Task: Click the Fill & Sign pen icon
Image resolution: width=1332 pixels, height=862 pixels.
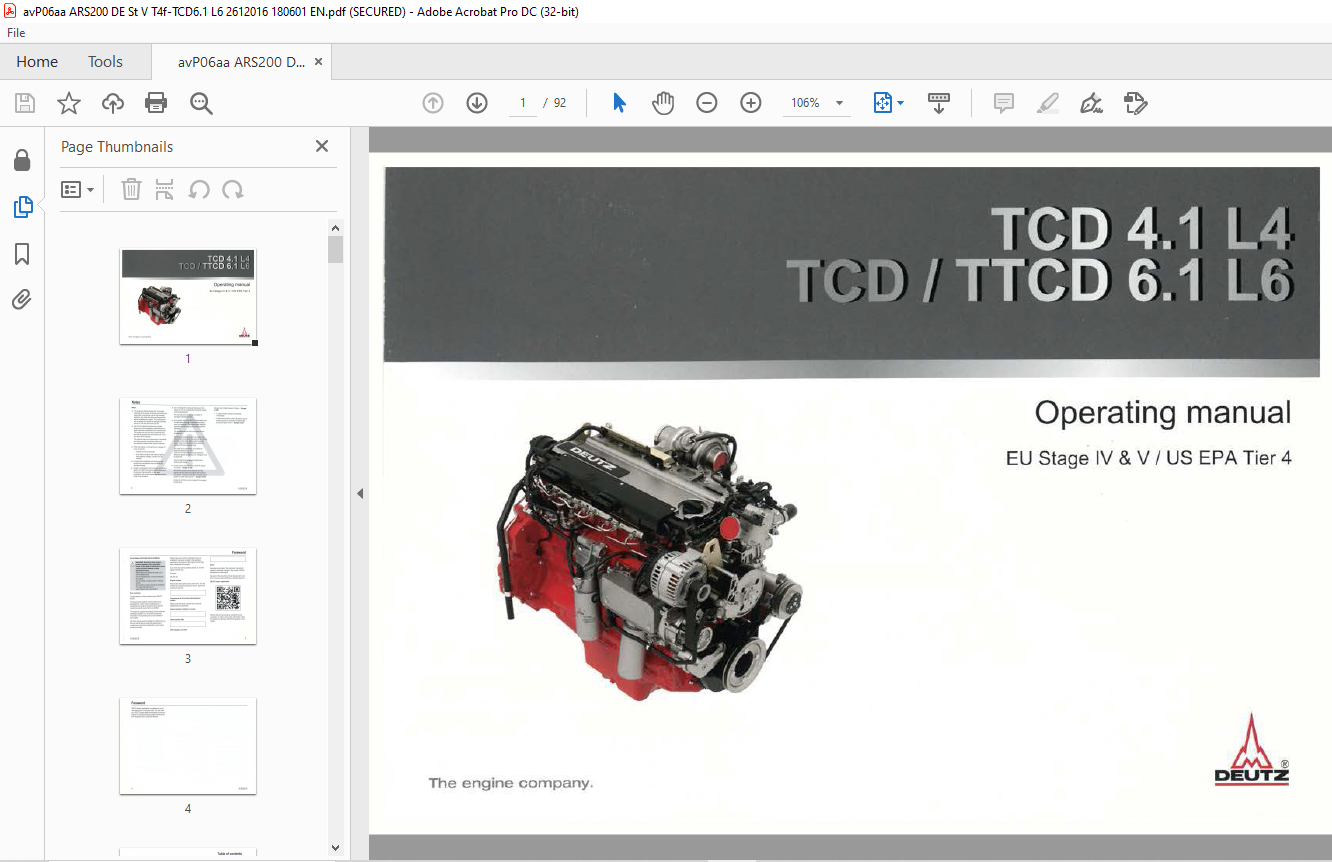Action: click(x=1091, y=103)
